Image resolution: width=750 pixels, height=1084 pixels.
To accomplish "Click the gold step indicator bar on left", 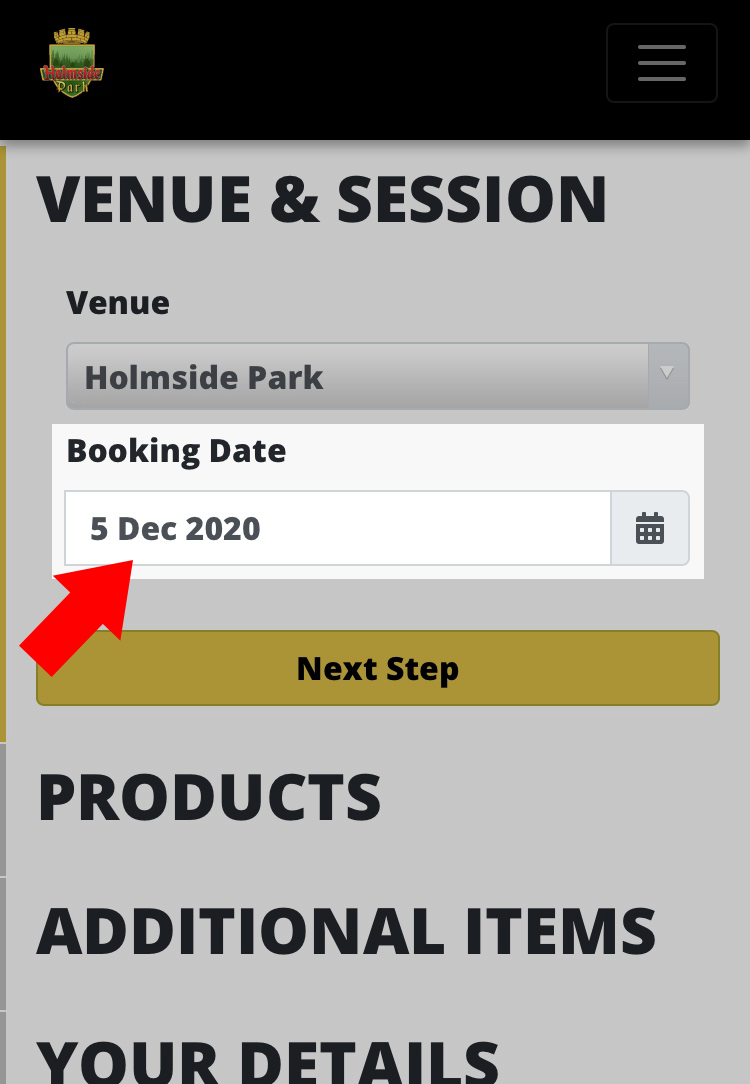I will click(3, 444).
